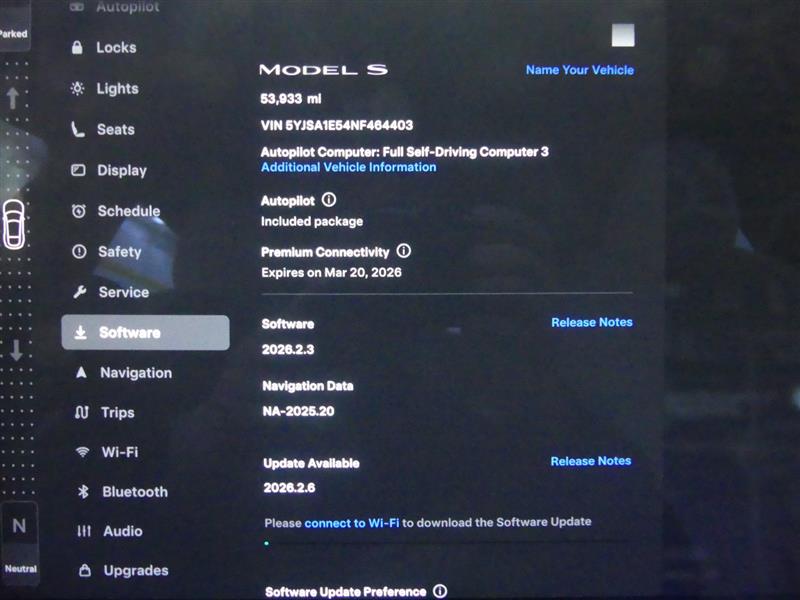Select the Software menu item

click(x=145, y=333)
